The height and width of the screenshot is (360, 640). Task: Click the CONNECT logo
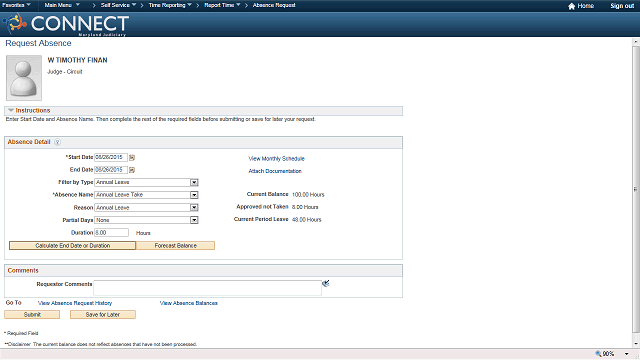pyautogui.click(x=66, y=24)
